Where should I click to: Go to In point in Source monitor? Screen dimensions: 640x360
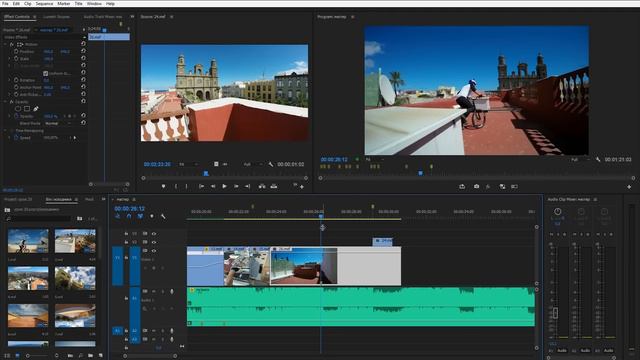201,186
